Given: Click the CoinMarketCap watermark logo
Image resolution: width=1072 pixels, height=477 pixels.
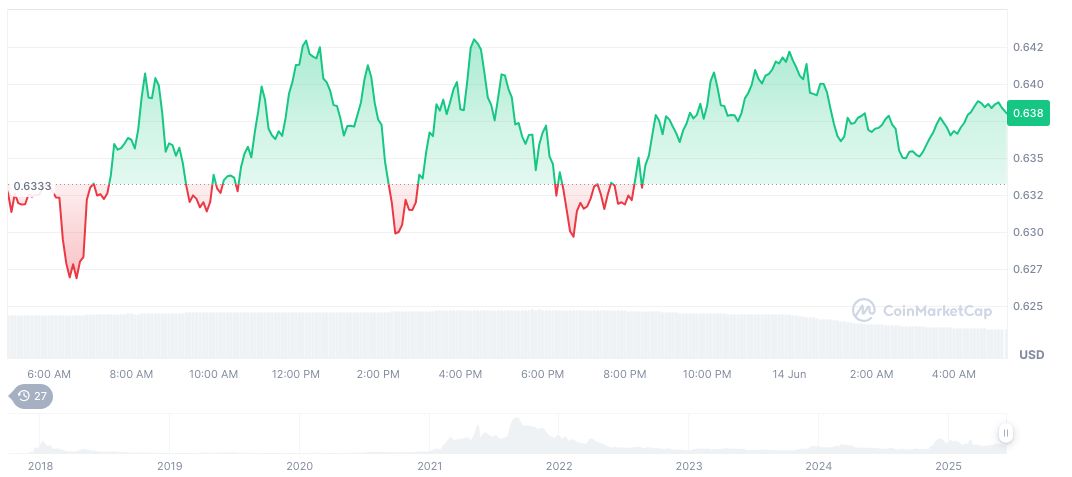Looking at the screenshot, I should pos(922,311).
